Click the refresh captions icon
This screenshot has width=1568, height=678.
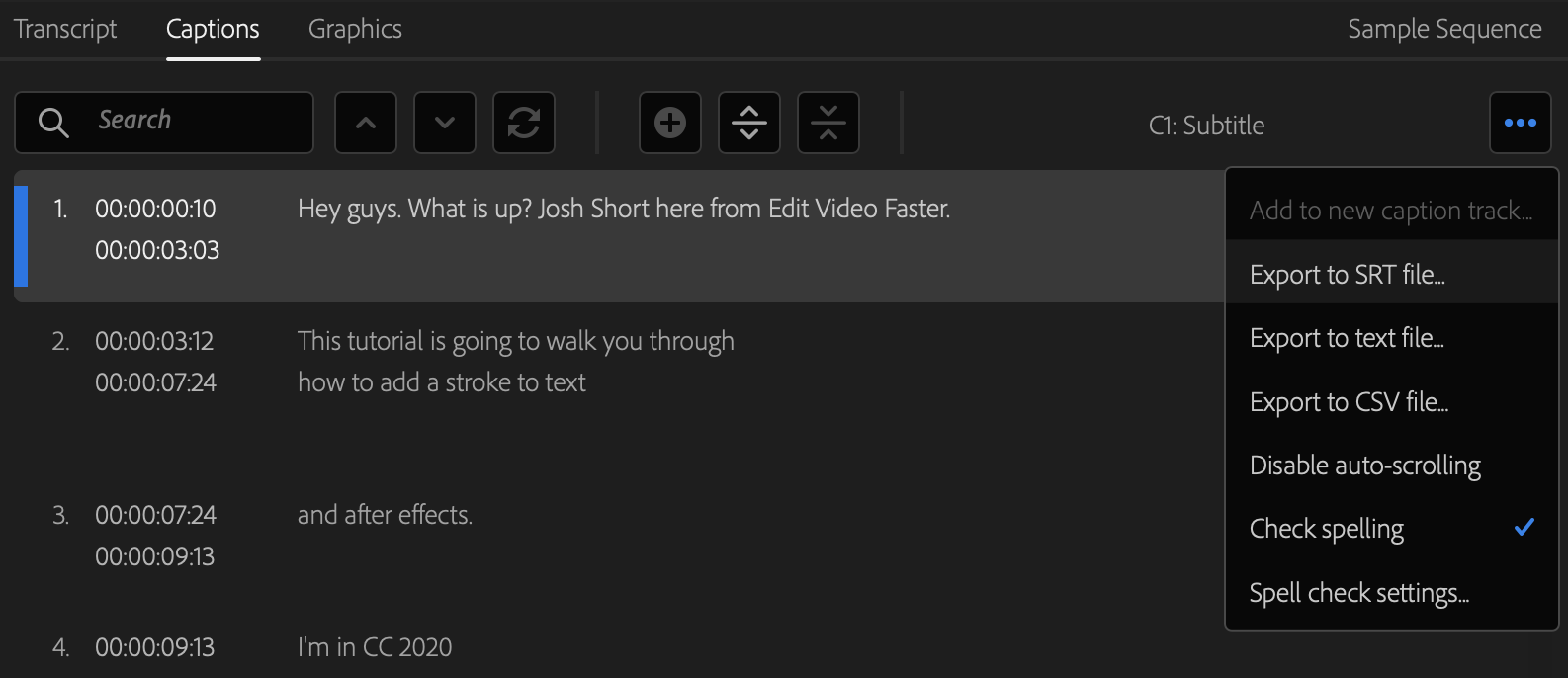click(524, 123)
